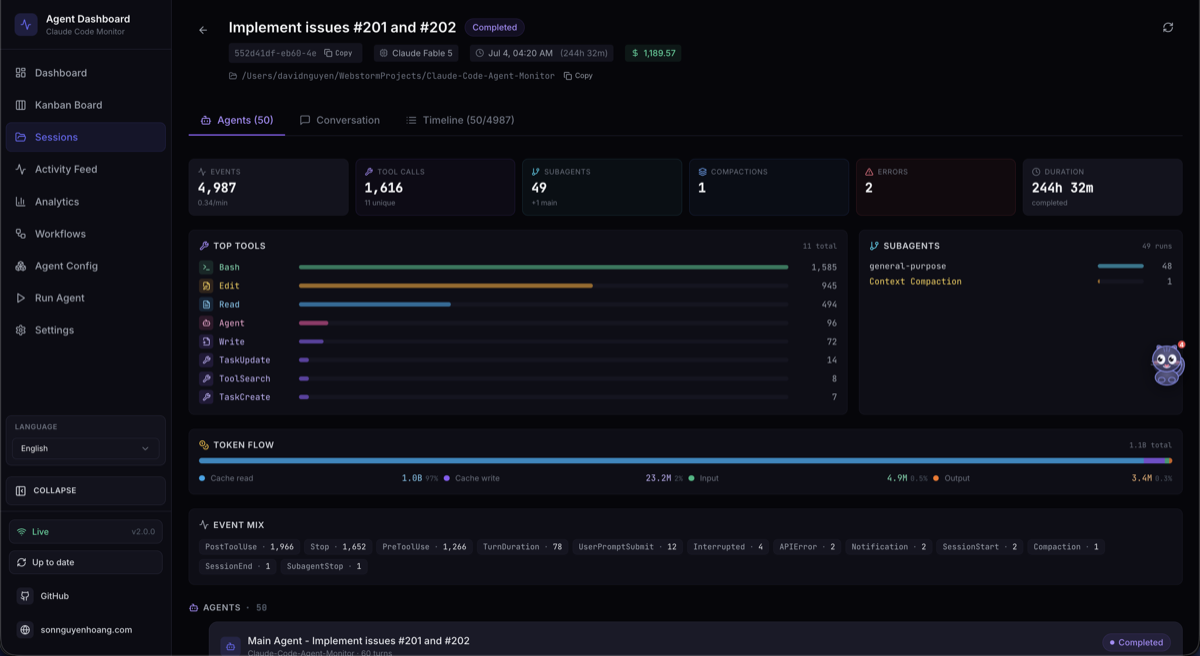Click the Agent tool icon
Image resolution: width=1200 pixels, height=656 pixels.
206,323
